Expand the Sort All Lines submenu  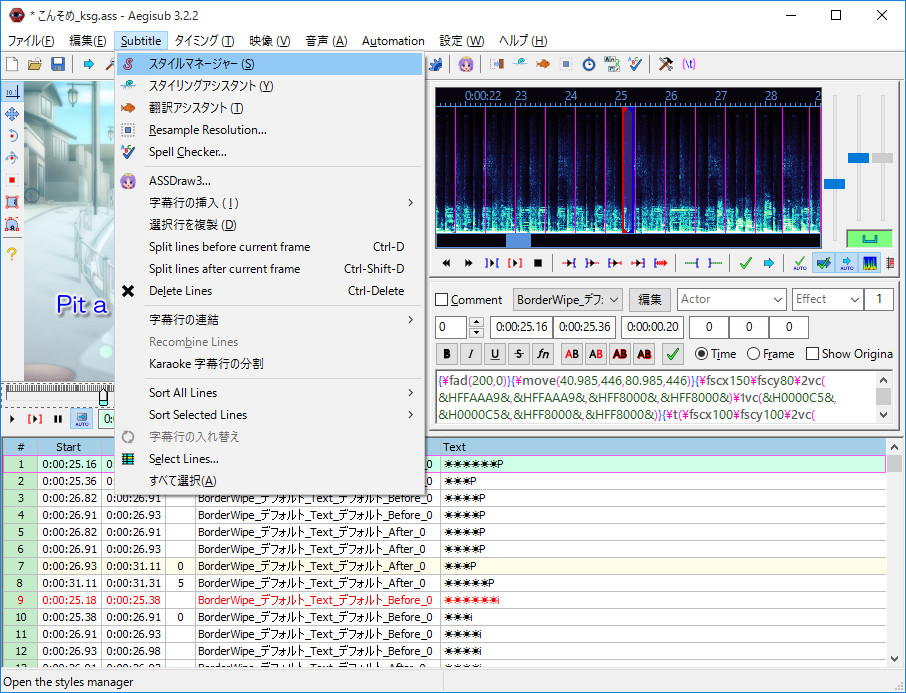269,392
